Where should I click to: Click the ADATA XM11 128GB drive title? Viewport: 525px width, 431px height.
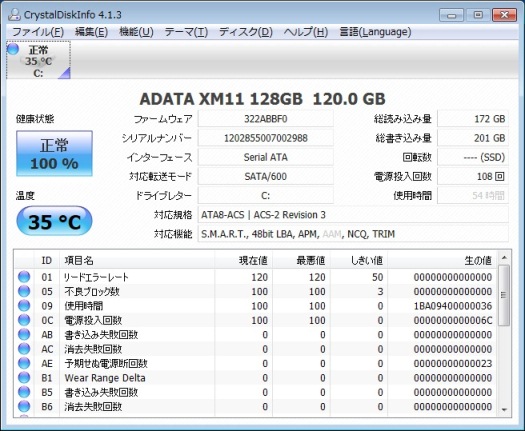point(221,99)
